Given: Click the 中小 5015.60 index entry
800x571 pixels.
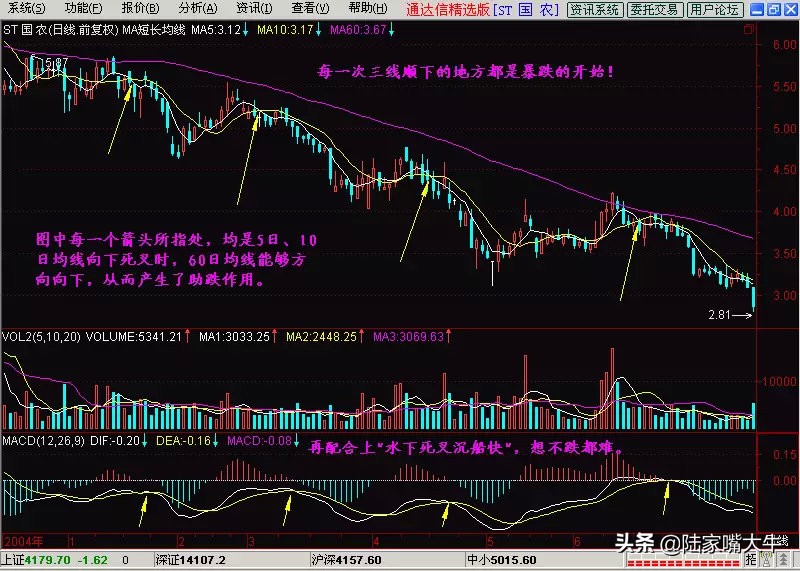Looking at the screenshot, I should coord(502,560).
